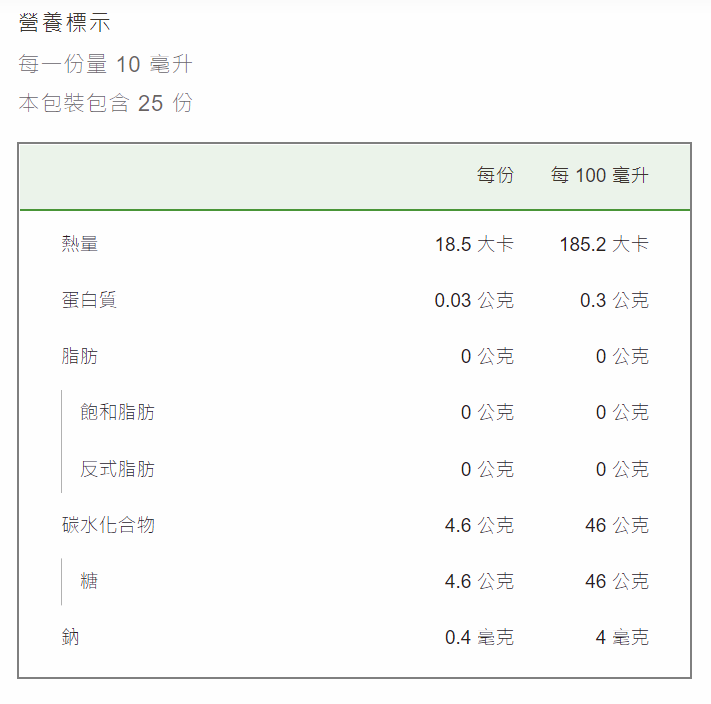Select the 鈉 row label

[x=70, y=637]
